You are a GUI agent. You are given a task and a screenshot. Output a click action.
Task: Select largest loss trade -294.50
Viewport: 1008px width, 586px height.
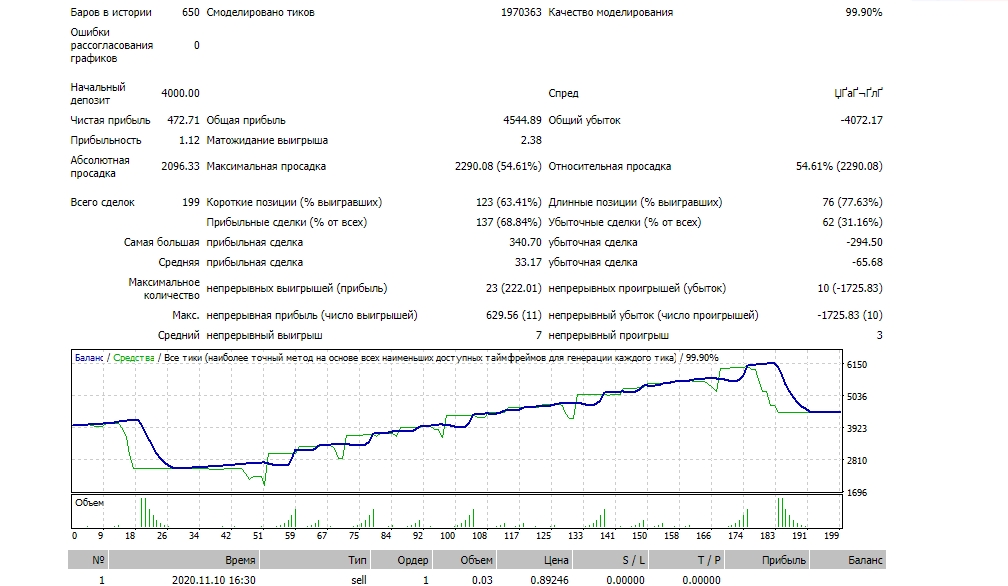(x=865, y=242)
